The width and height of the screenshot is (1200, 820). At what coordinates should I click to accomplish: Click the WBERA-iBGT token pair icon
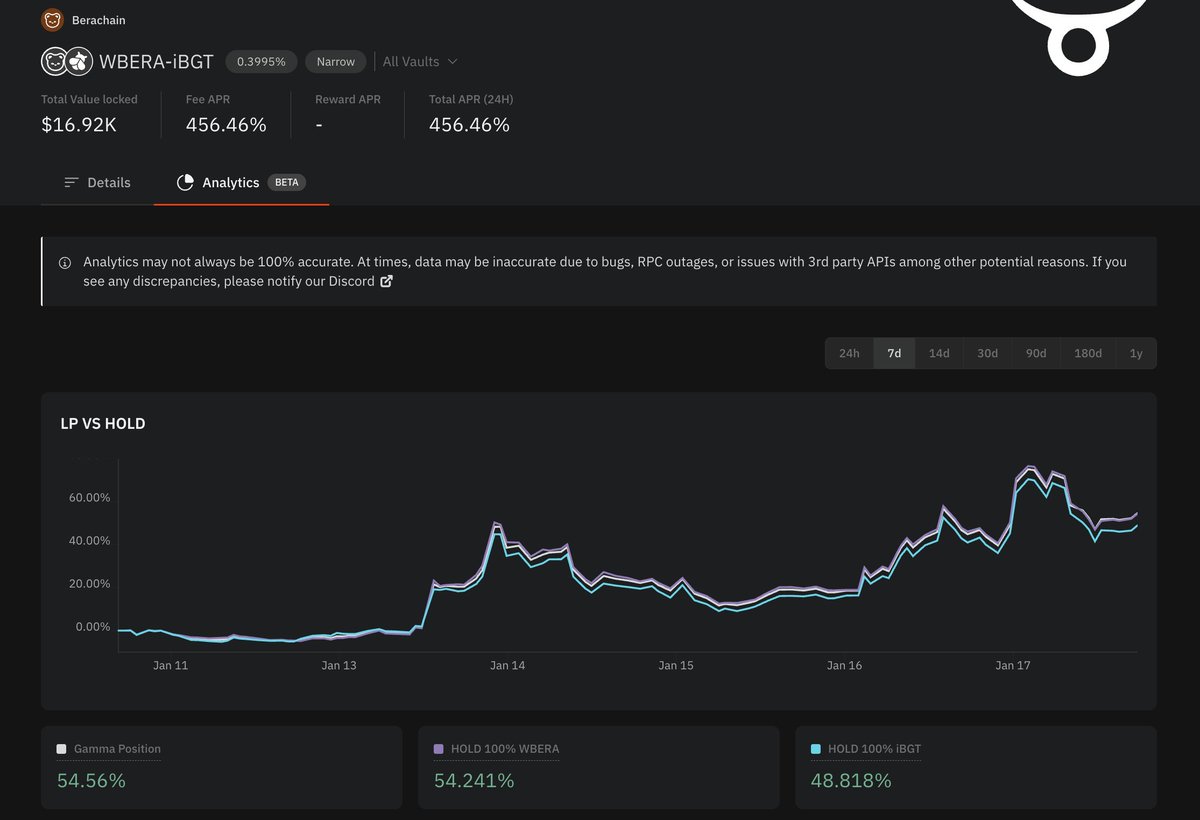(x=67, y=62)
